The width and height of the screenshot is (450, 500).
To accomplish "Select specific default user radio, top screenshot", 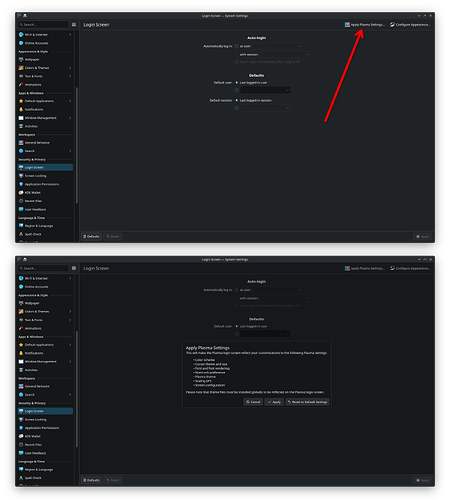I will tap(237, 90).
